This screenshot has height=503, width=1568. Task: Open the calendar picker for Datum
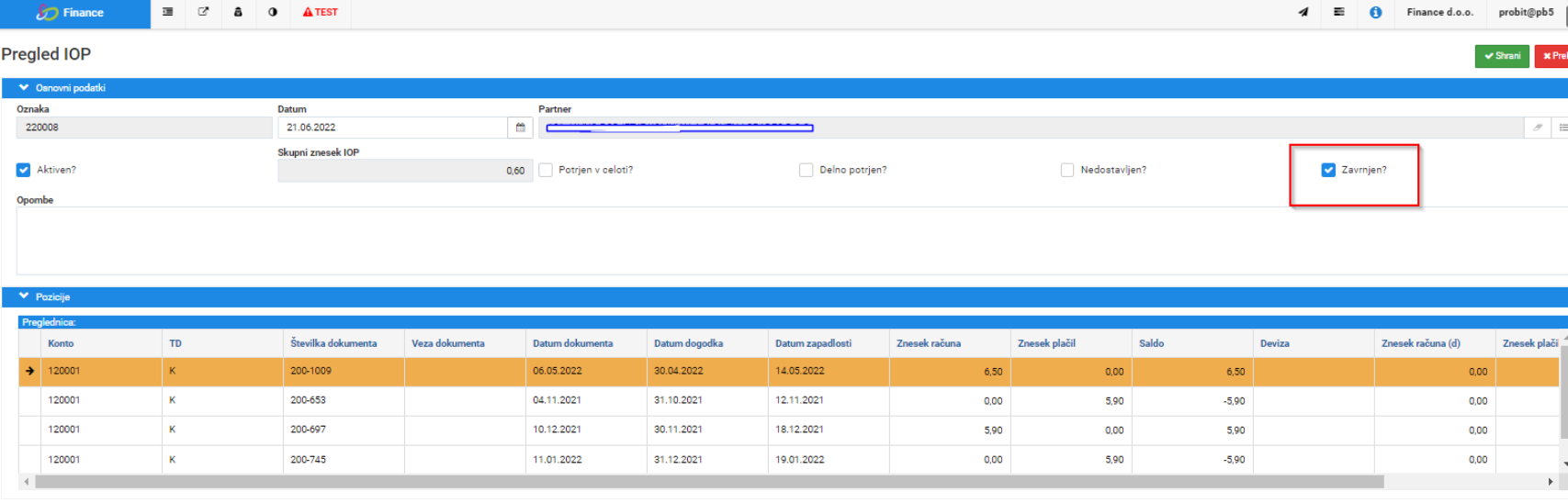[520, 128]
